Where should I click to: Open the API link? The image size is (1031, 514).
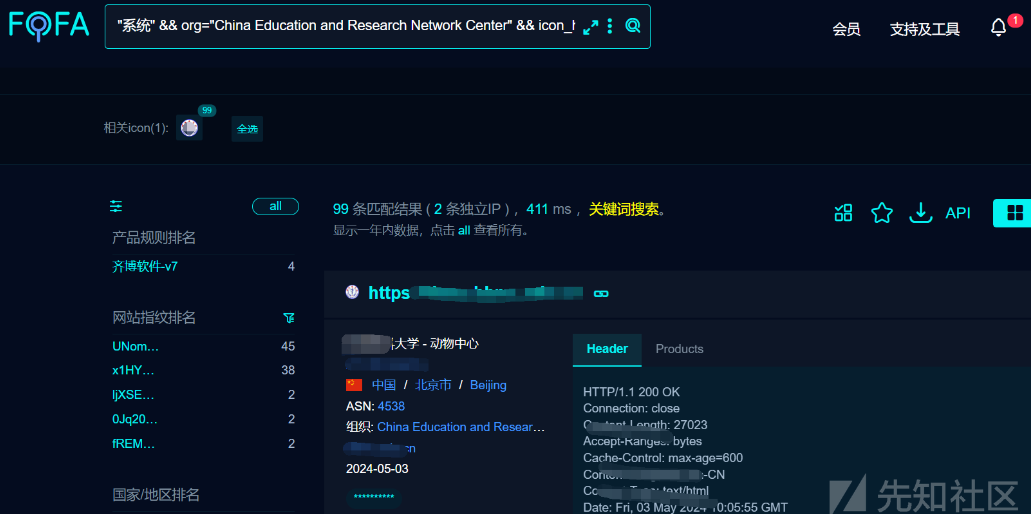(x=958, y=213)
